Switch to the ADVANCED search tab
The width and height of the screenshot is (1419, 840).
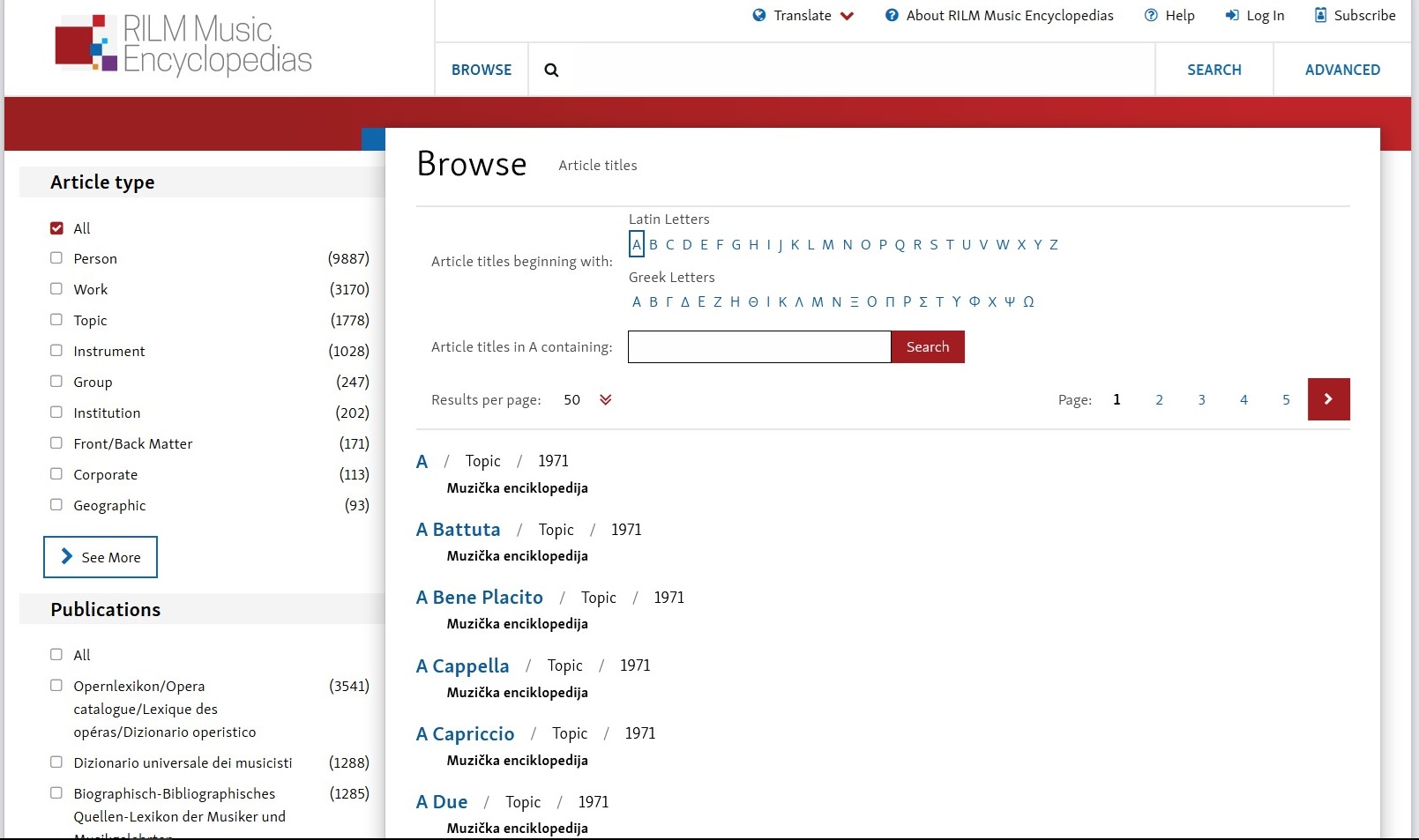coord(1342,70)
